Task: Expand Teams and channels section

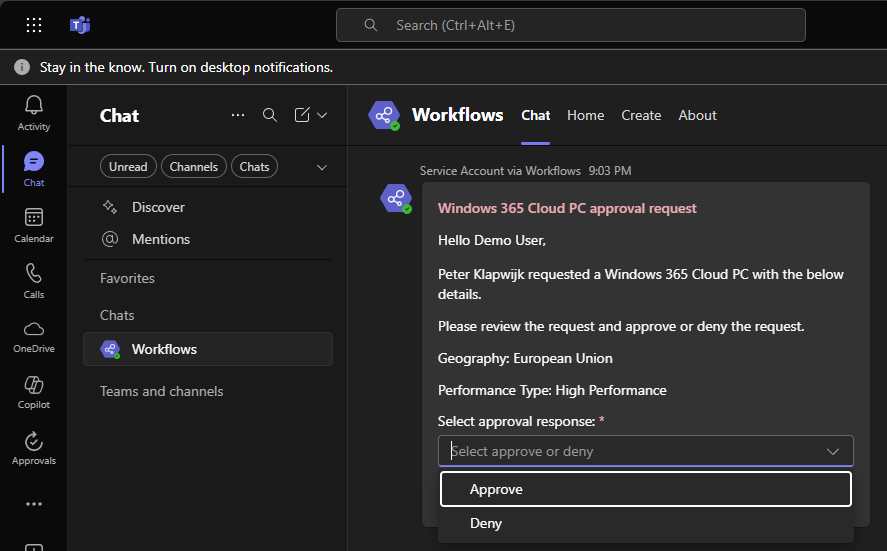Action: click(162, 391)
